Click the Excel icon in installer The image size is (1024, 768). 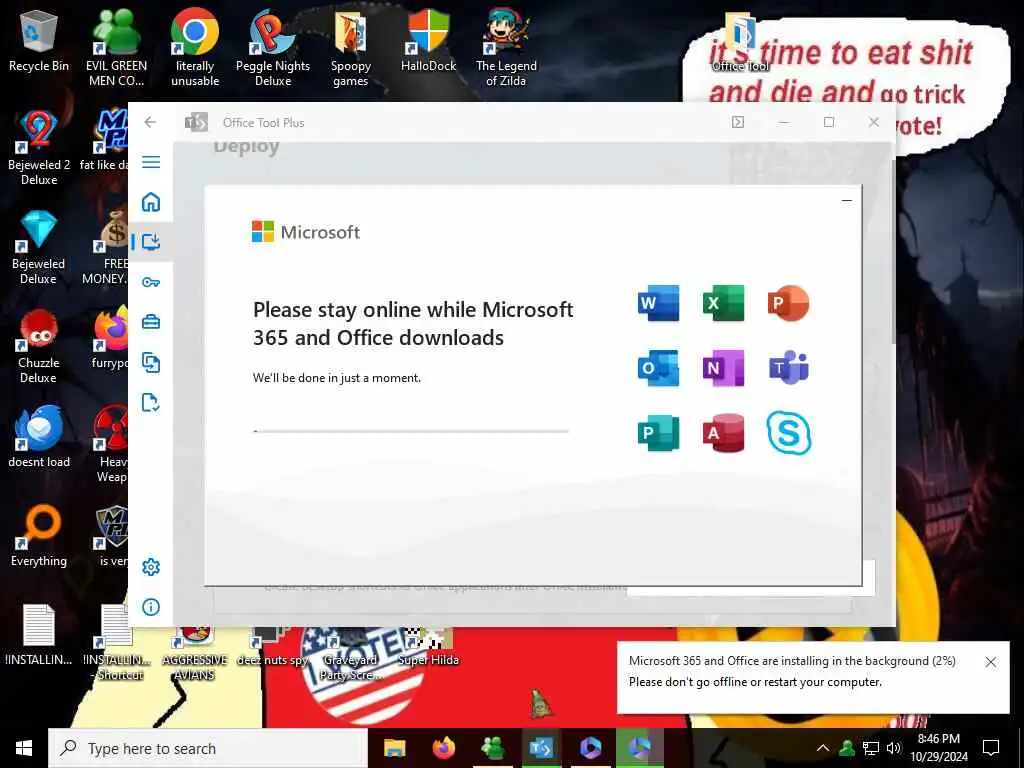pos(723,303)
